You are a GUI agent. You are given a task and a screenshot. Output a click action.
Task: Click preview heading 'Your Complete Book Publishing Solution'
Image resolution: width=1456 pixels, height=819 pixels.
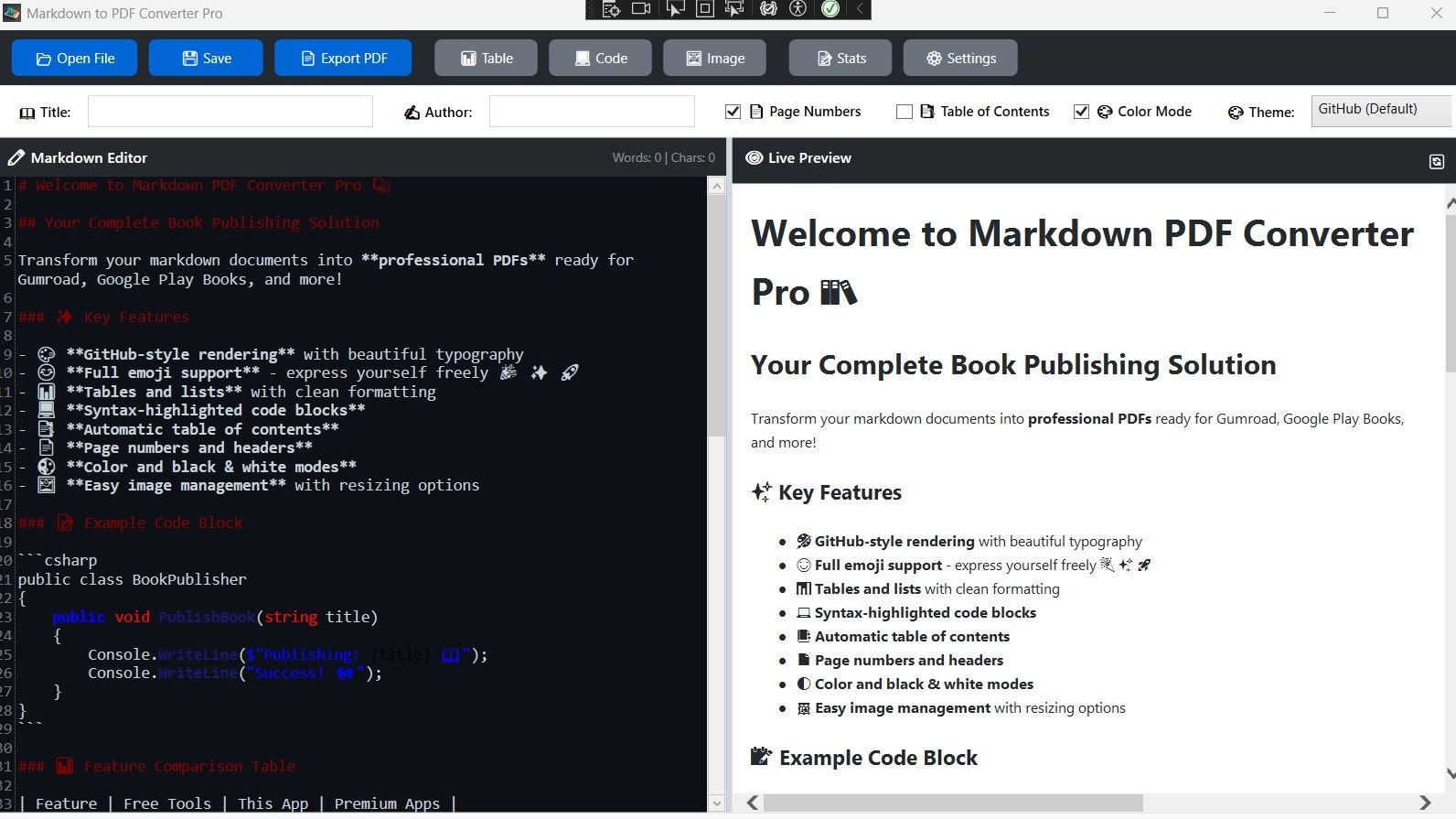pyautogui.click(x=1013, y=365)
